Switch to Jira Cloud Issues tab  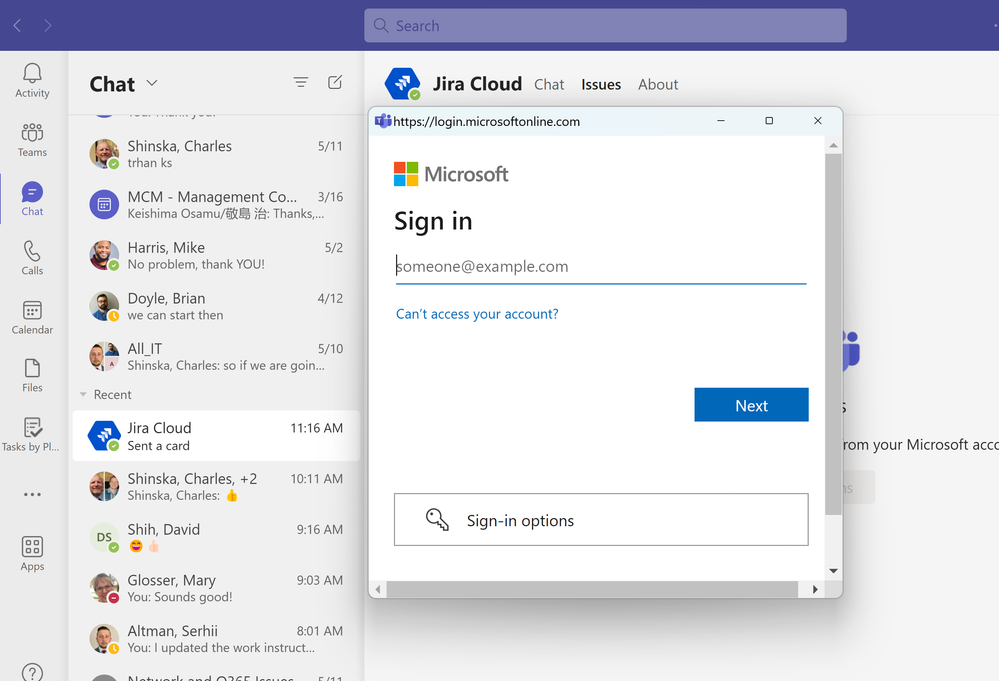click(x=601, y=84)
